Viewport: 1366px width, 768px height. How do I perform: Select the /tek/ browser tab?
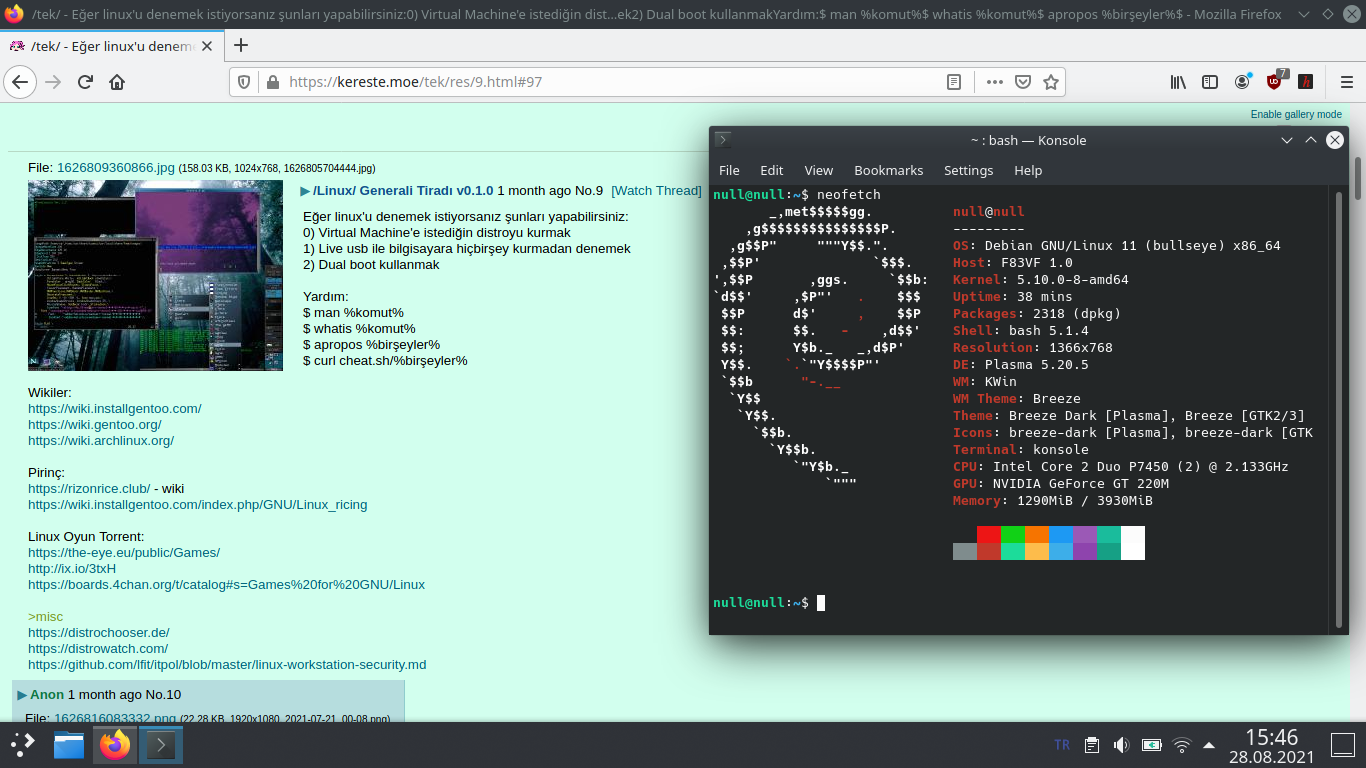click(113, 46)
